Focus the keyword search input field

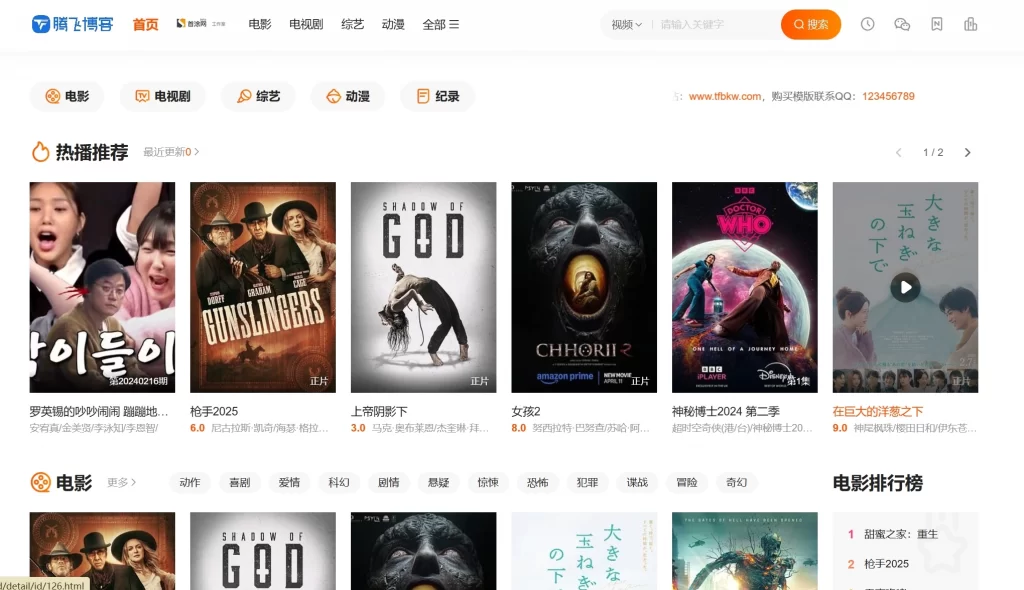click(716, 25)
